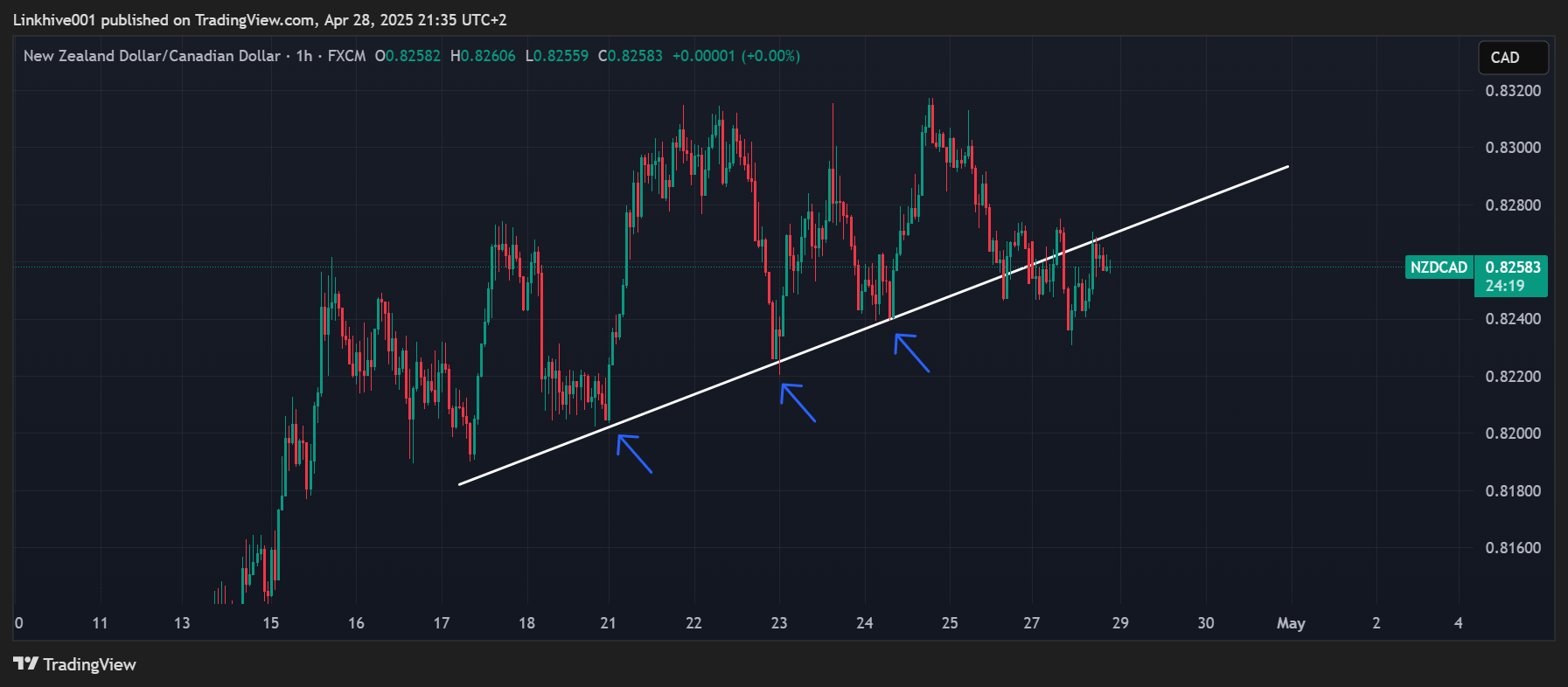
Task: Click the date 21 on time axis
Action: [608, 623]
